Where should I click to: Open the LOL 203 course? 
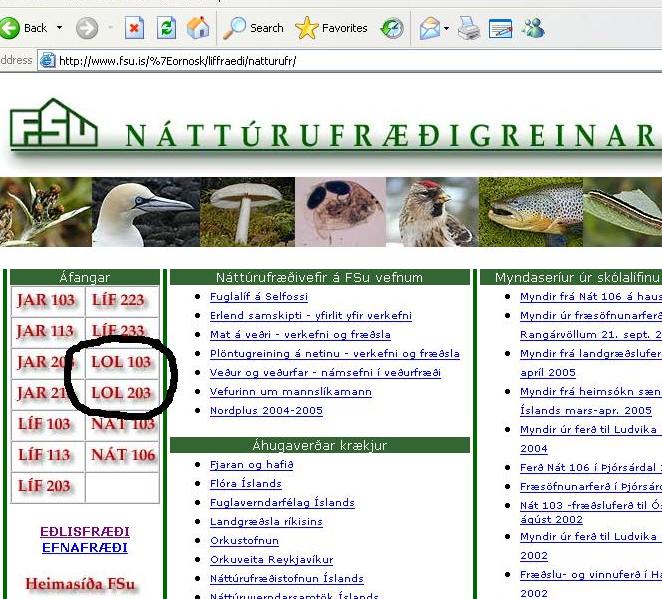click(121, 393)
